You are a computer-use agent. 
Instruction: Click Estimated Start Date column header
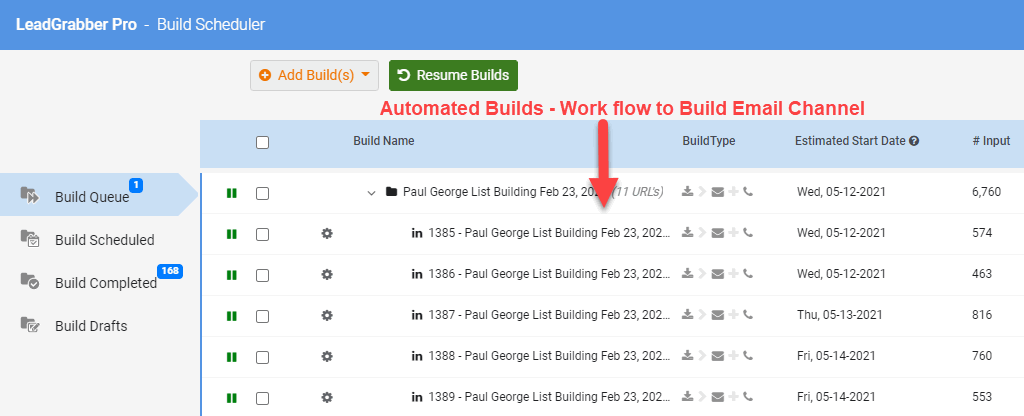coord(850,140)
